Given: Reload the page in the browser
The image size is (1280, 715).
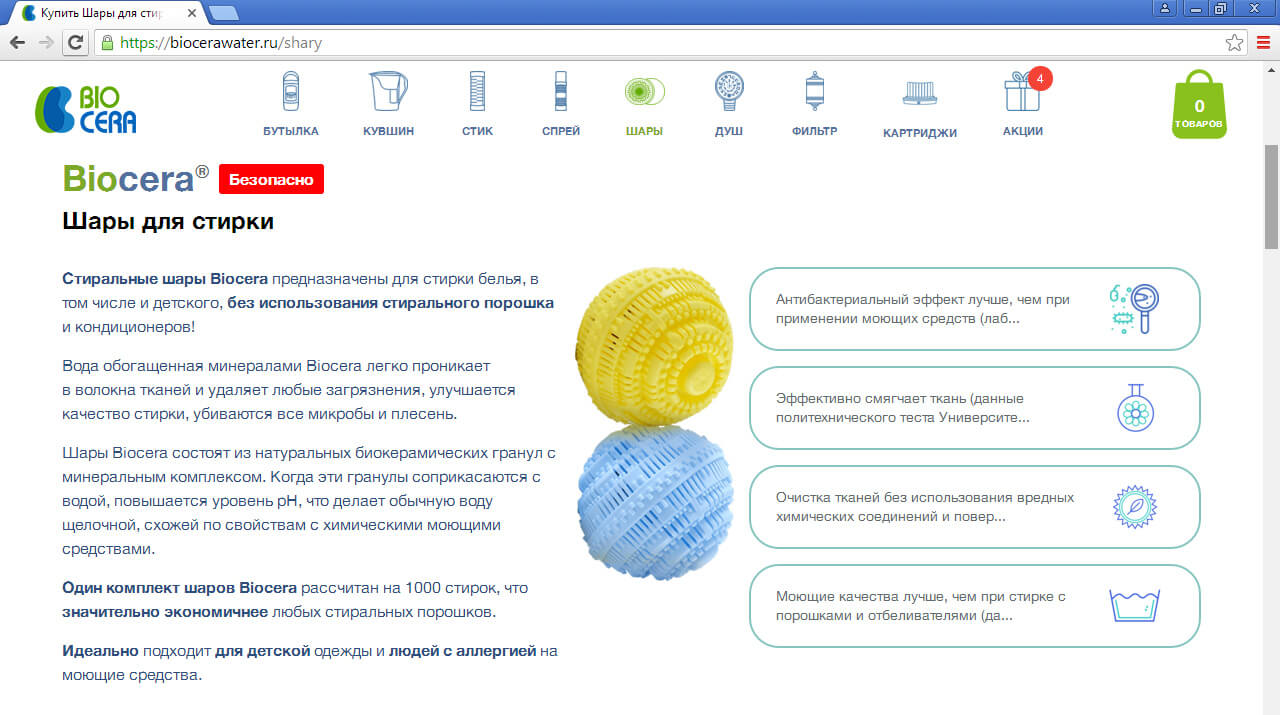Looking at the screenshot, I should click(75, 43).
